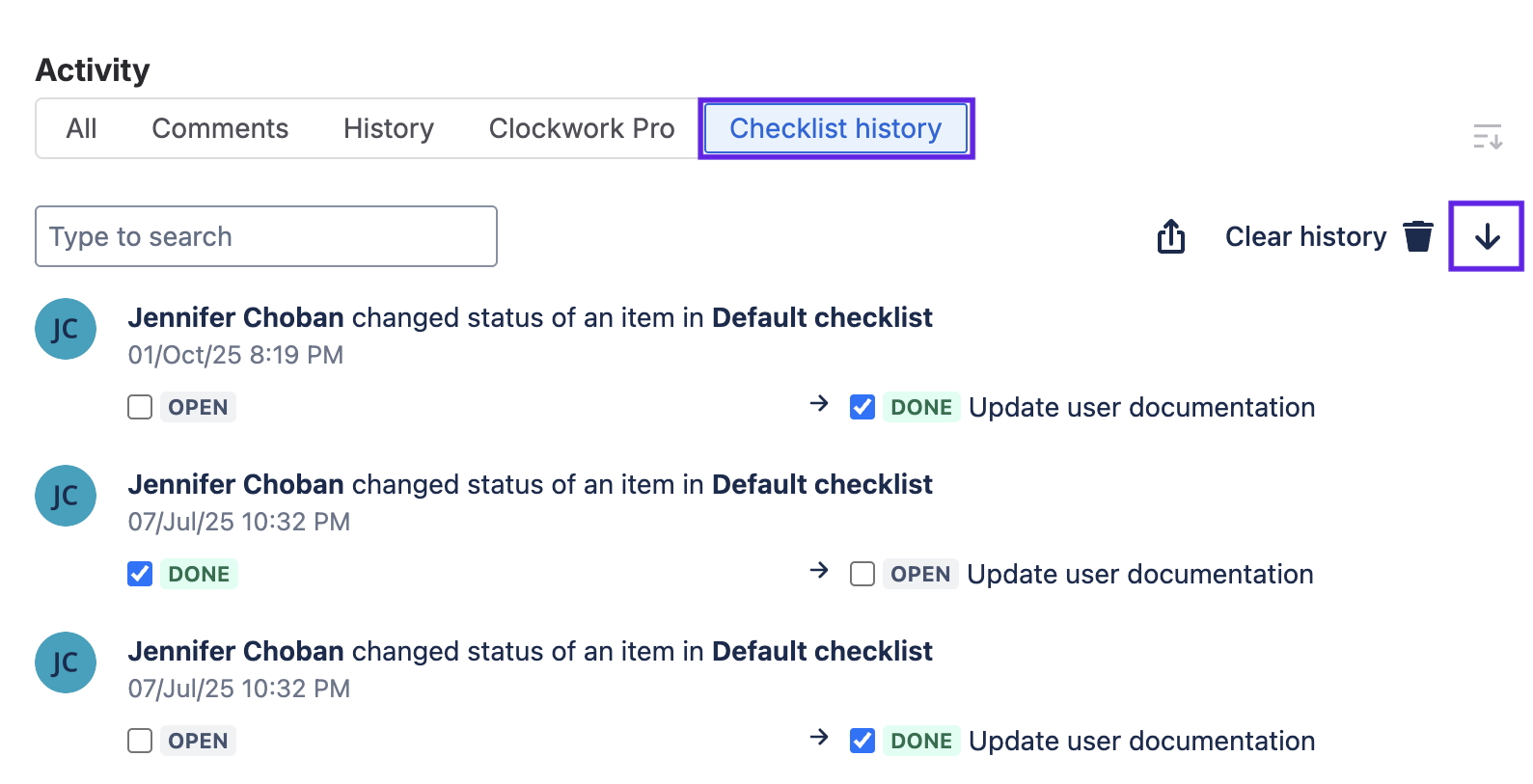Toggle the unchecked OPEN checkbox on the right, middle entry
The height and width of the screenshot is (784, 1533).
(x=862, y=574)
